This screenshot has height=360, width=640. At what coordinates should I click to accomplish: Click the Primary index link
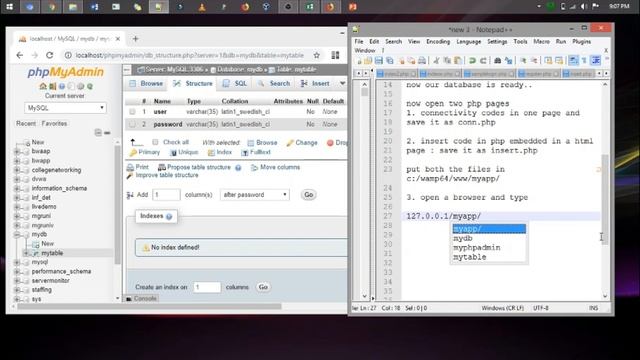[145, 152]
